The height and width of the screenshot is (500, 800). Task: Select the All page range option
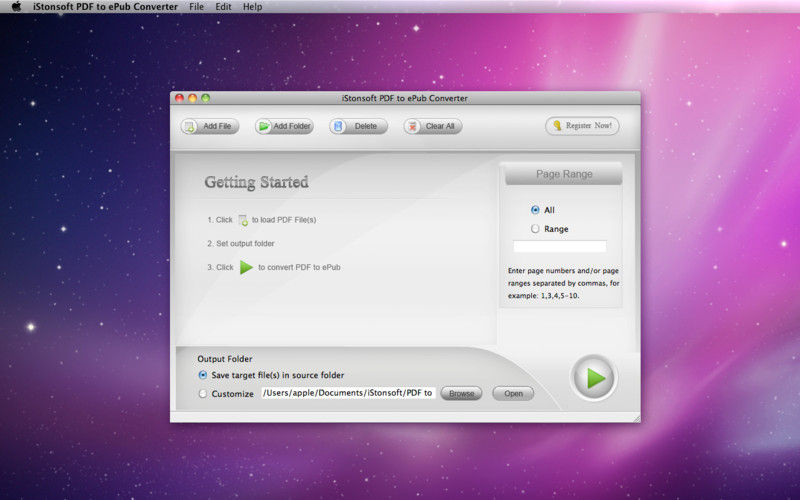point(535,210)
